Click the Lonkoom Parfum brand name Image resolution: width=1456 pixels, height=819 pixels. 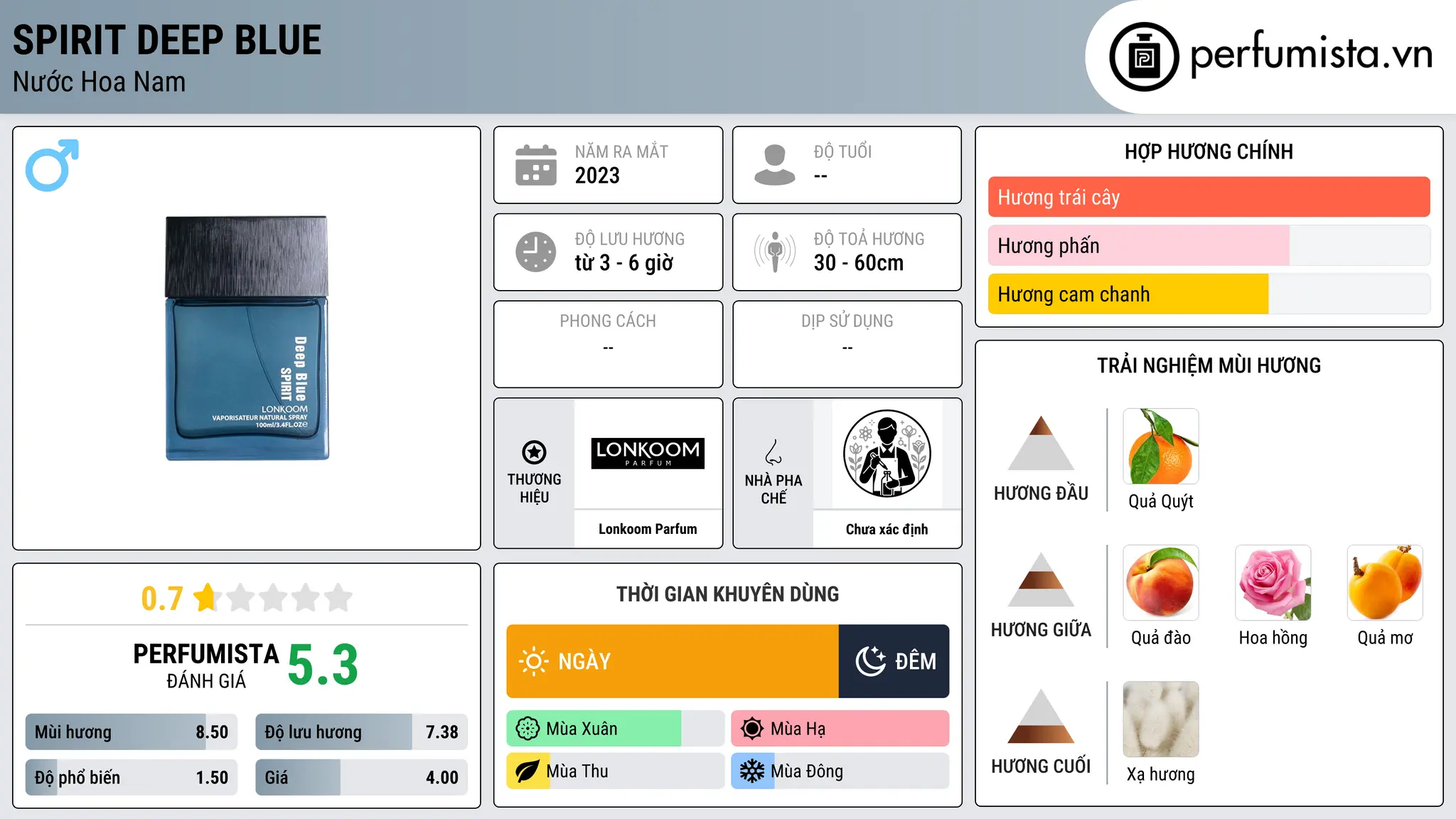pos(648,529)
